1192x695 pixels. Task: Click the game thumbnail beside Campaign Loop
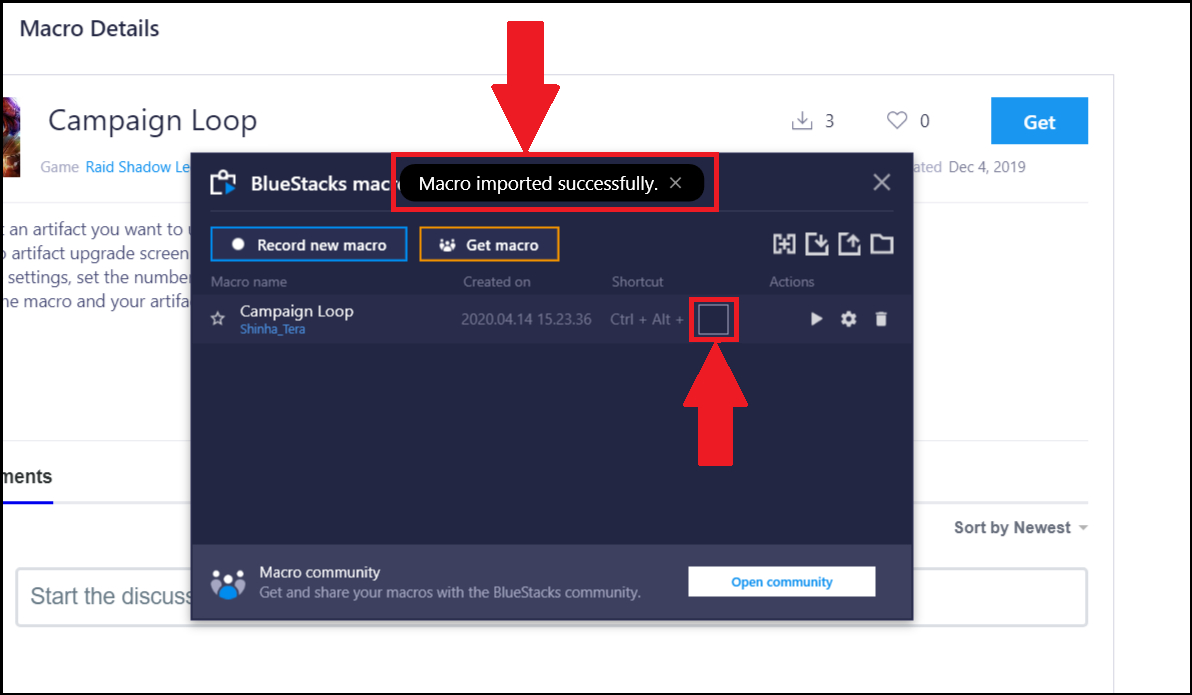click(11, 137)
